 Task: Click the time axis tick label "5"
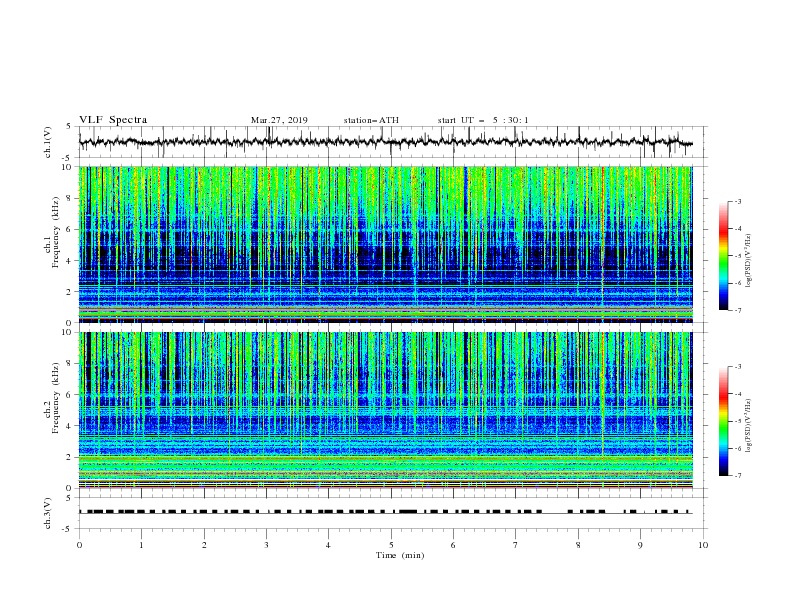coord(391,545)
